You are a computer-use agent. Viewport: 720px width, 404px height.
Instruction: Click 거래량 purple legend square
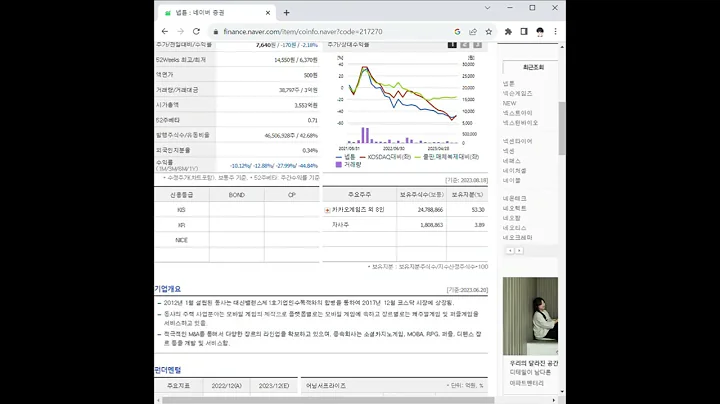click(339, 164)
